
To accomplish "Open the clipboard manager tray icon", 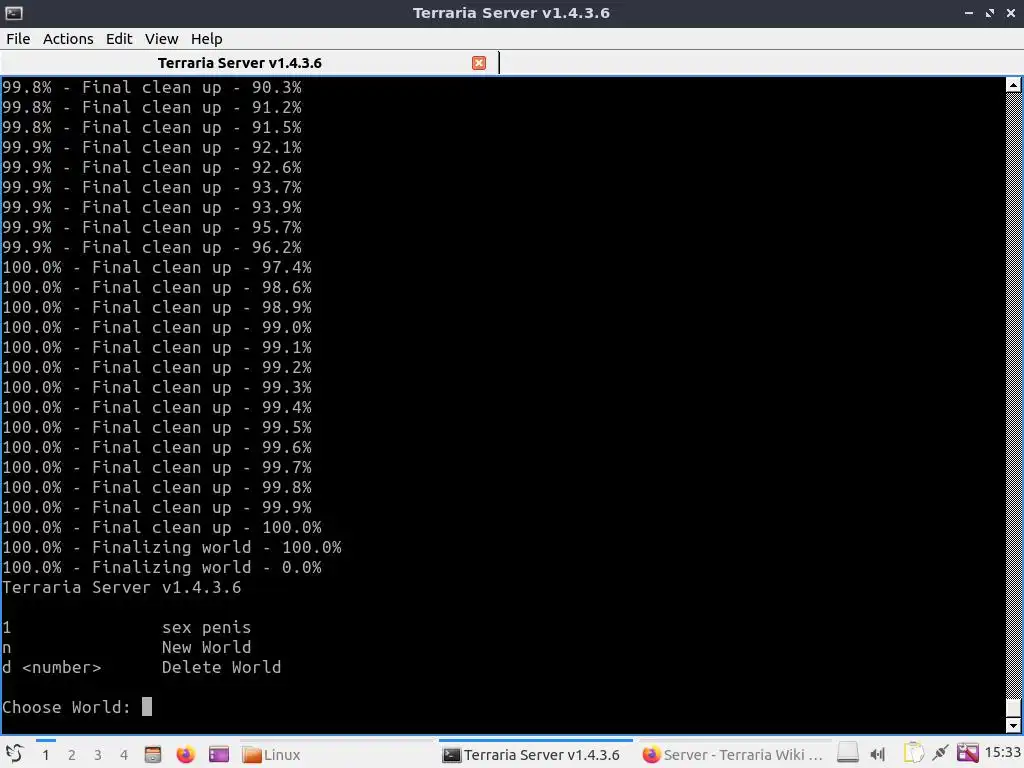I will pyautogui.click(x=914, y=754).
